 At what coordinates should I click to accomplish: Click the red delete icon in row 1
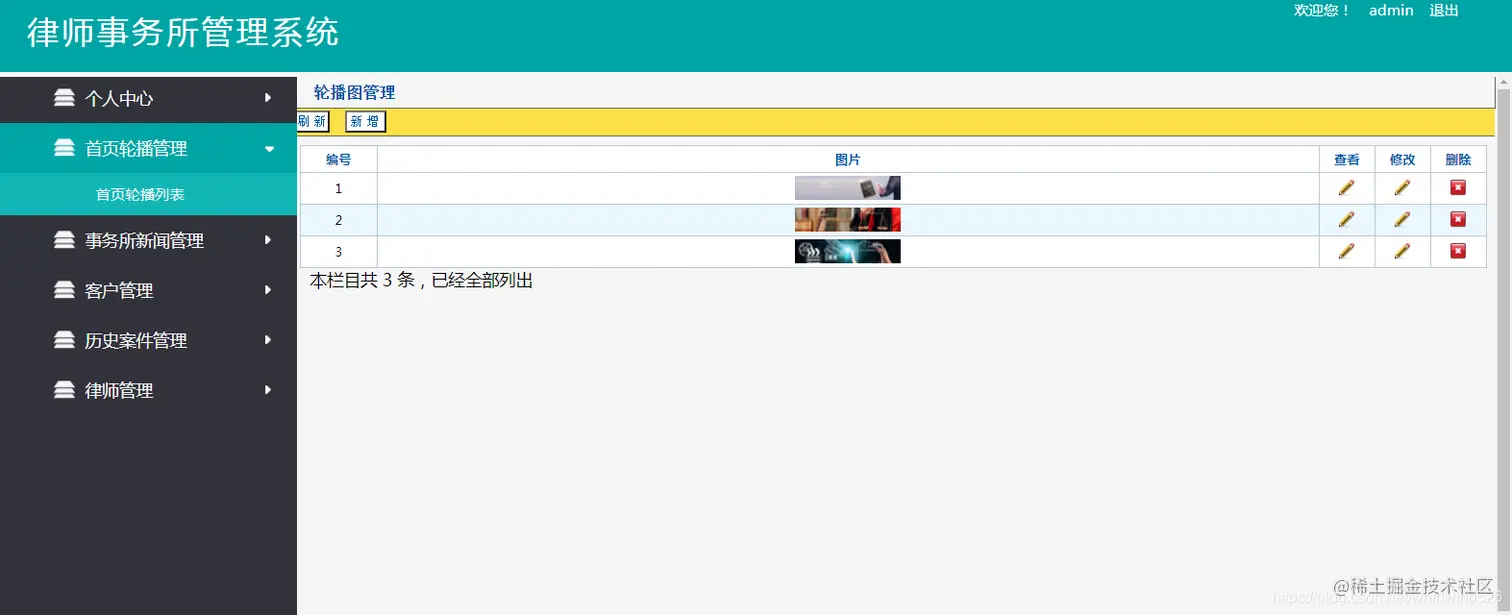pyautogui.click(x=1458, y=188)
